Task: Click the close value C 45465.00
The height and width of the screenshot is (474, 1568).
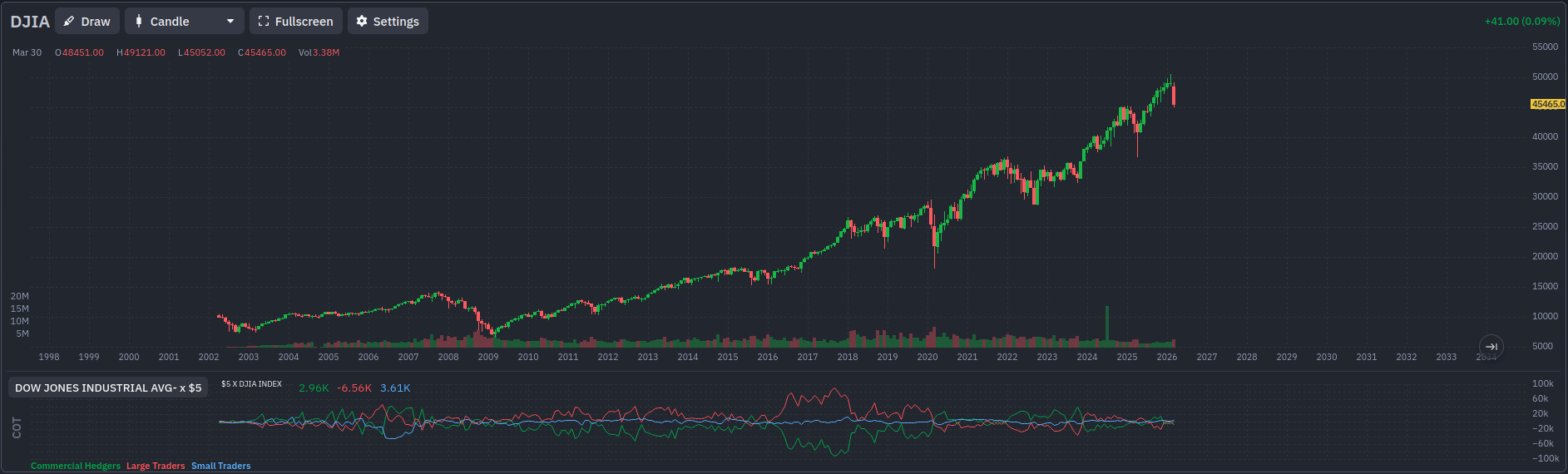Action: [x=262, y=52]
